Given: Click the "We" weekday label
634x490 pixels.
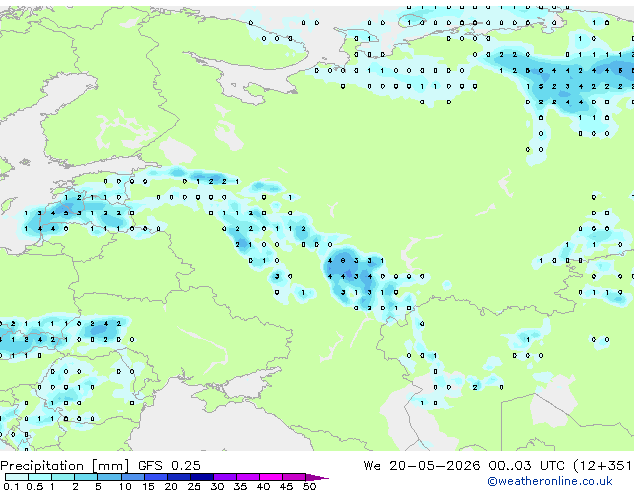Looking at the screenshot, I should (x=372, y=466).
